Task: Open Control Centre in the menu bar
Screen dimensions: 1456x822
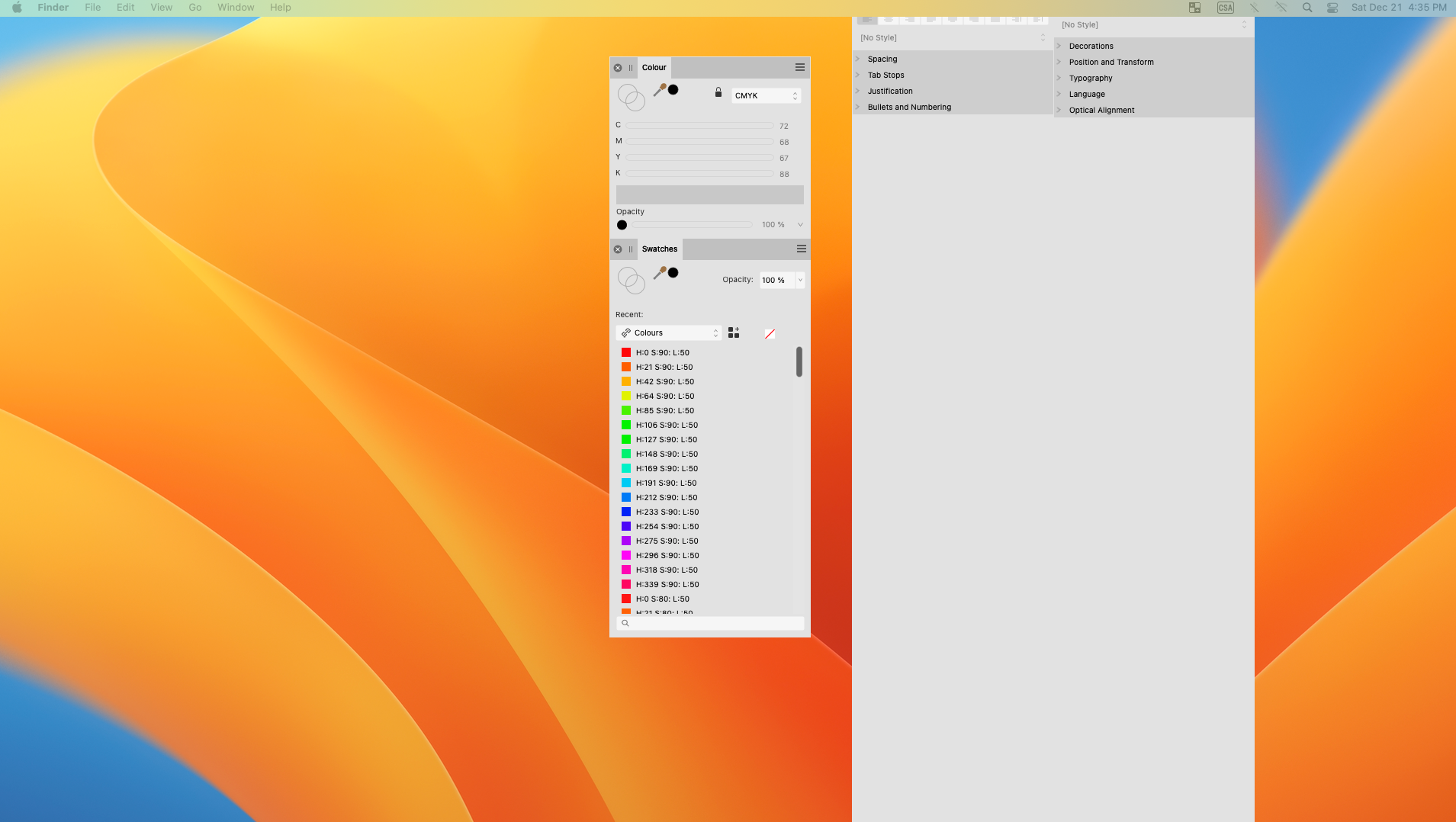Action: point(1332,8)
